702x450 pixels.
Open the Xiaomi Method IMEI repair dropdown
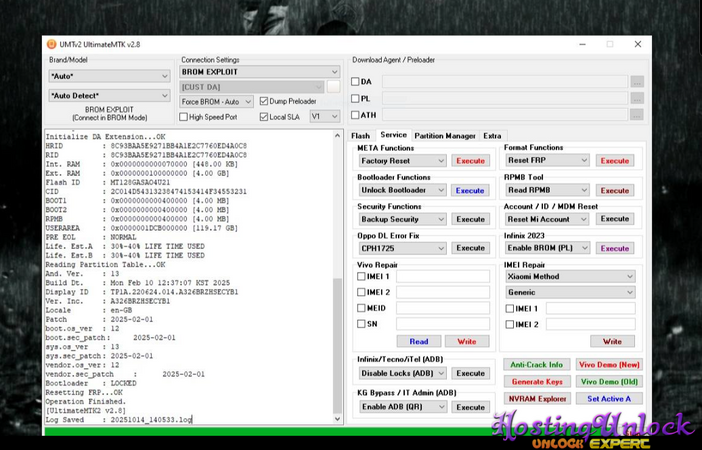(x=570, y=276)
